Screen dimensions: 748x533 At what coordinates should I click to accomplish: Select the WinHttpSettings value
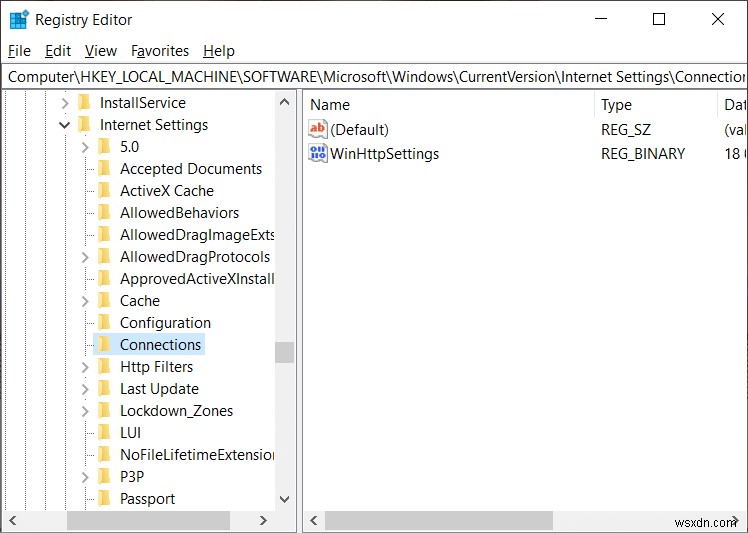[x=384, y=154]
